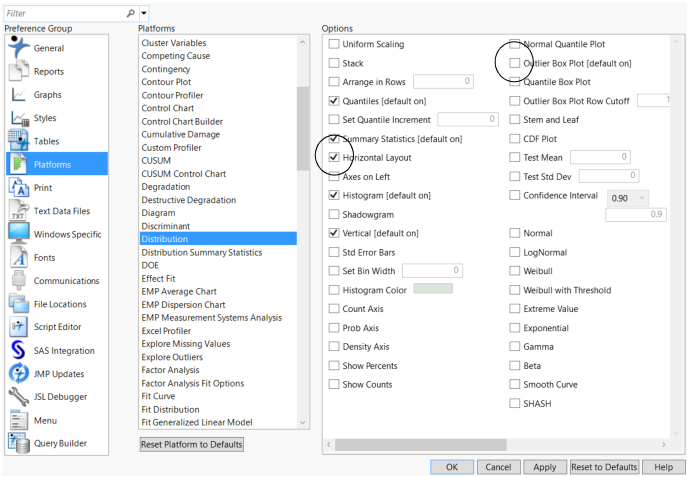Enable the Smooth Curve checkbox
The height and width of the screenshot is (477, 689).
[515, 384]
